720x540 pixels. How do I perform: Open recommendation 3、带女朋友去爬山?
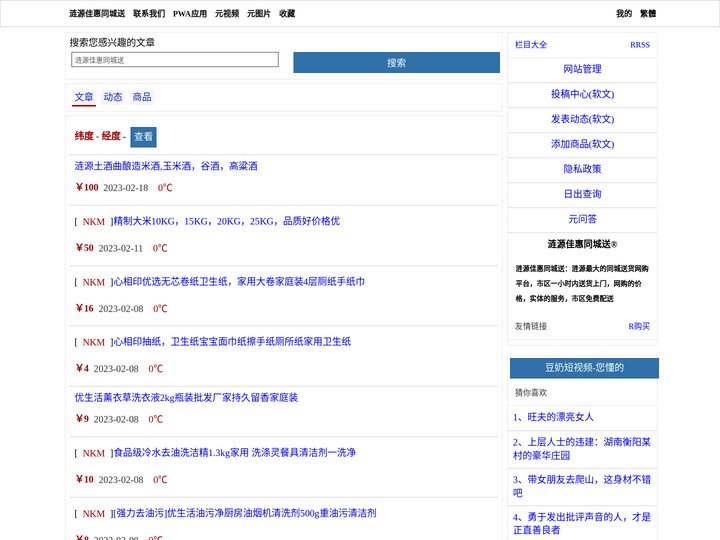(582, 486)
